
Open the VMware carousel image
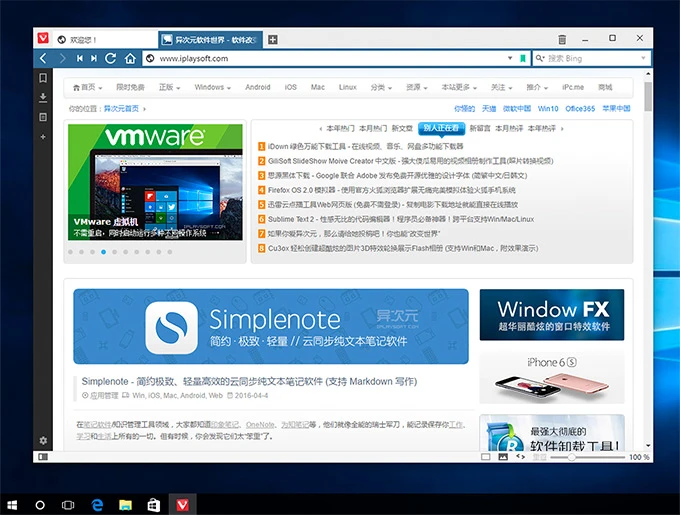coord(155,182)
